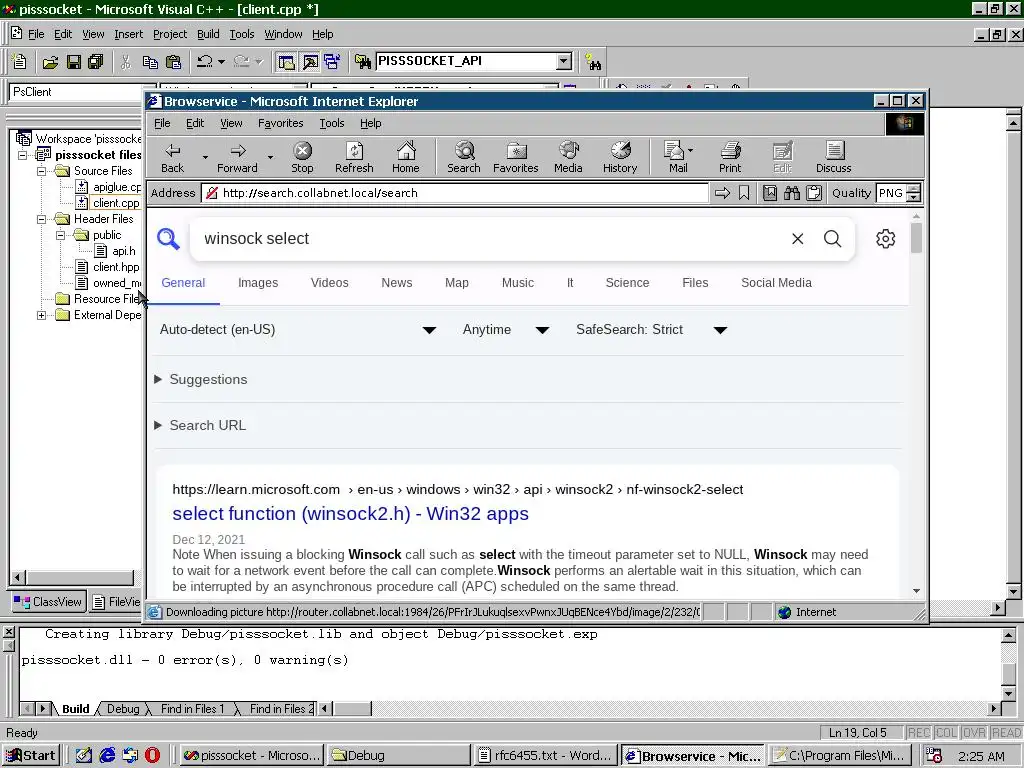
Task: Click the Back button in Internet Explorer
Action: pos(172,157)
